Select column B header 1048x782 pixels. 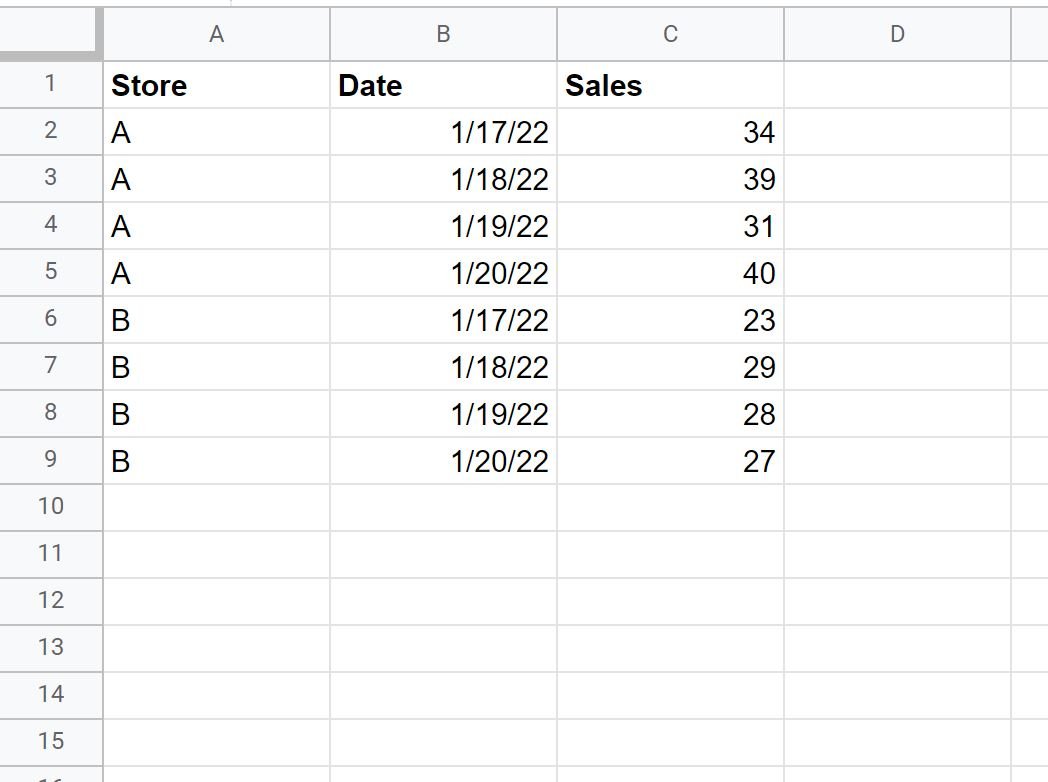[x=444, y=34]
